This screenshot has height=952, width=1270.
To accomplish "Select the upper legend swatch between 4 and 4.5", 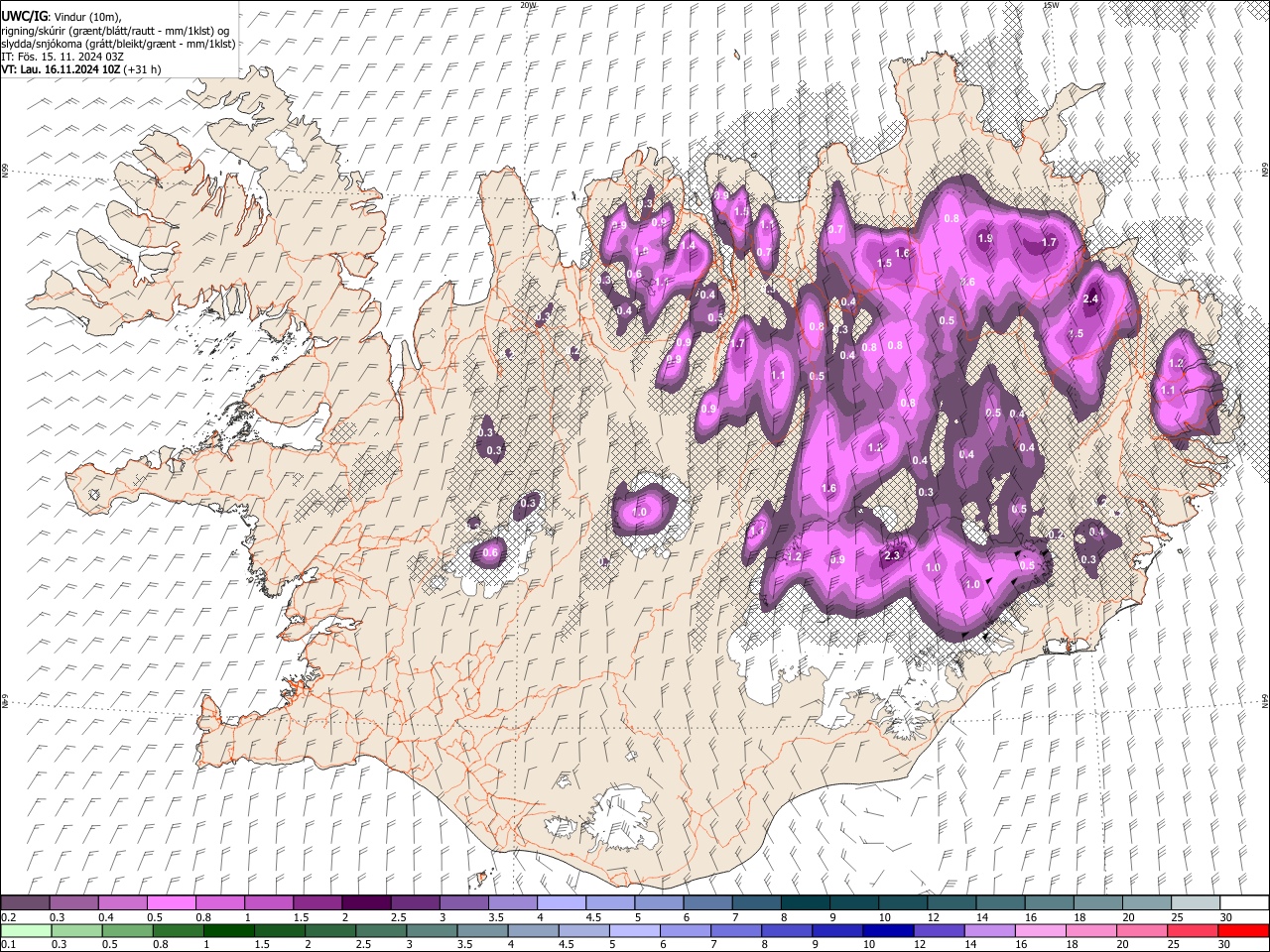I will click(561, 902).
